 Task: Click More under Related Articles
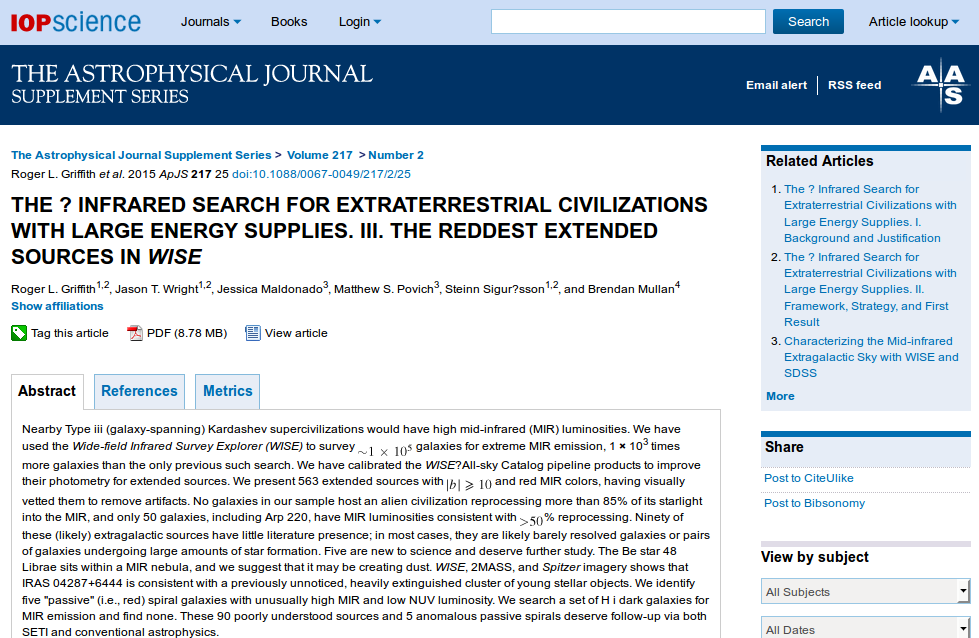[x=780, y=396]
